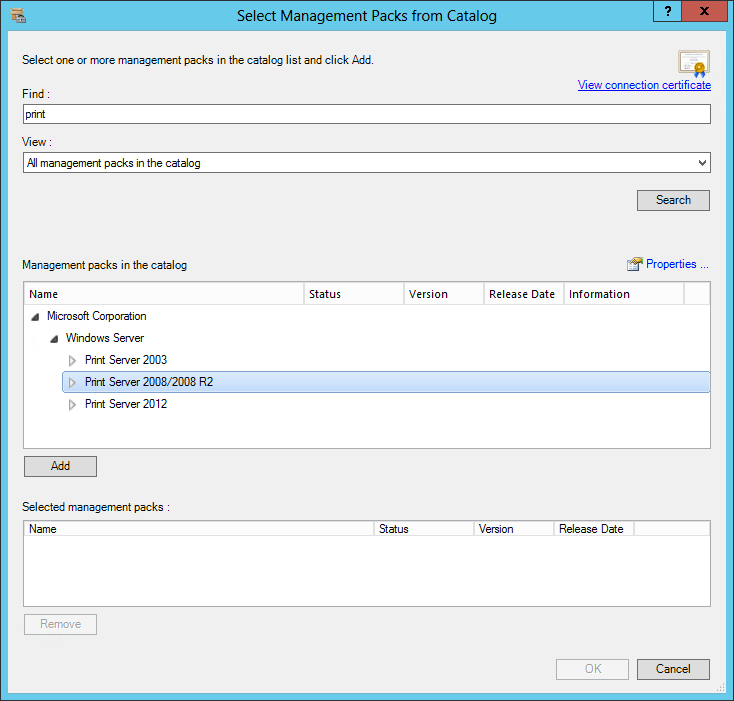The image size is (734, 701).
Task: Sort catalog list by Version column
Action: 444,294
